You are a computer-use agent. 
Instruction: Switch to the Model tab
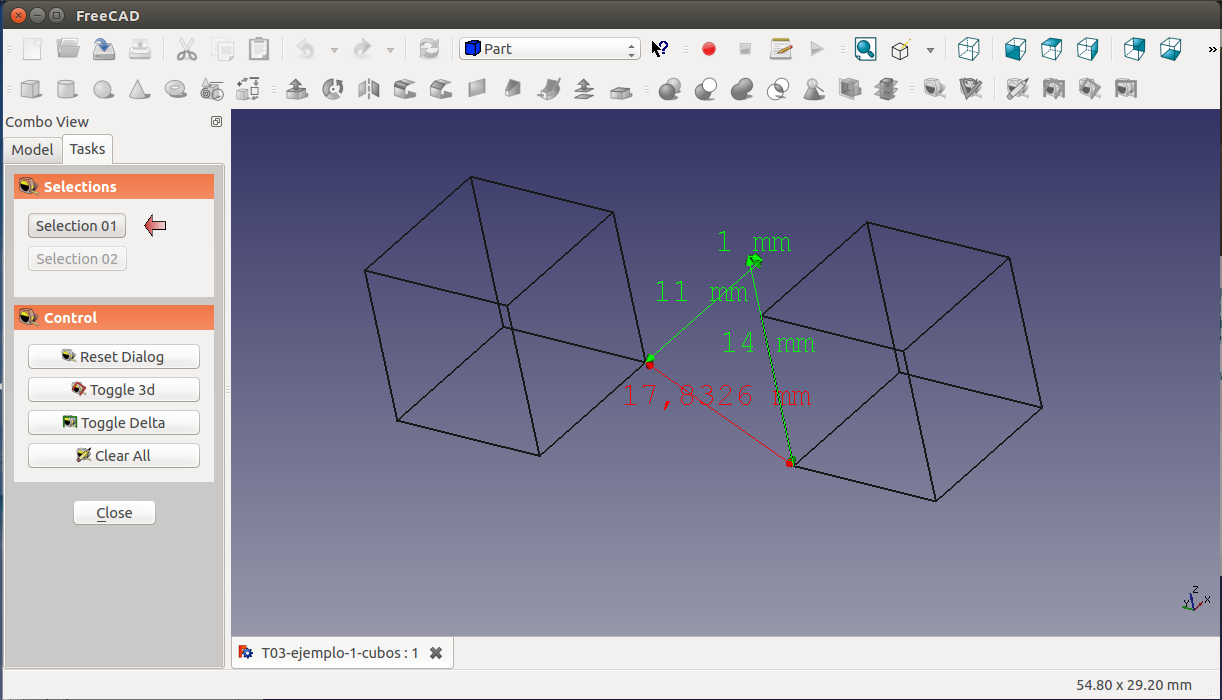pyautogui.click(x=32, y=149)
